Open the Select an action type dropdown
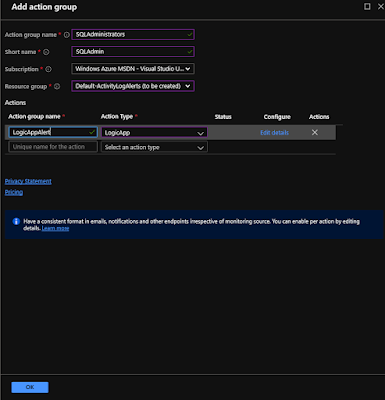The width and height of the screenshot is (385, 400). coord(154,147)
